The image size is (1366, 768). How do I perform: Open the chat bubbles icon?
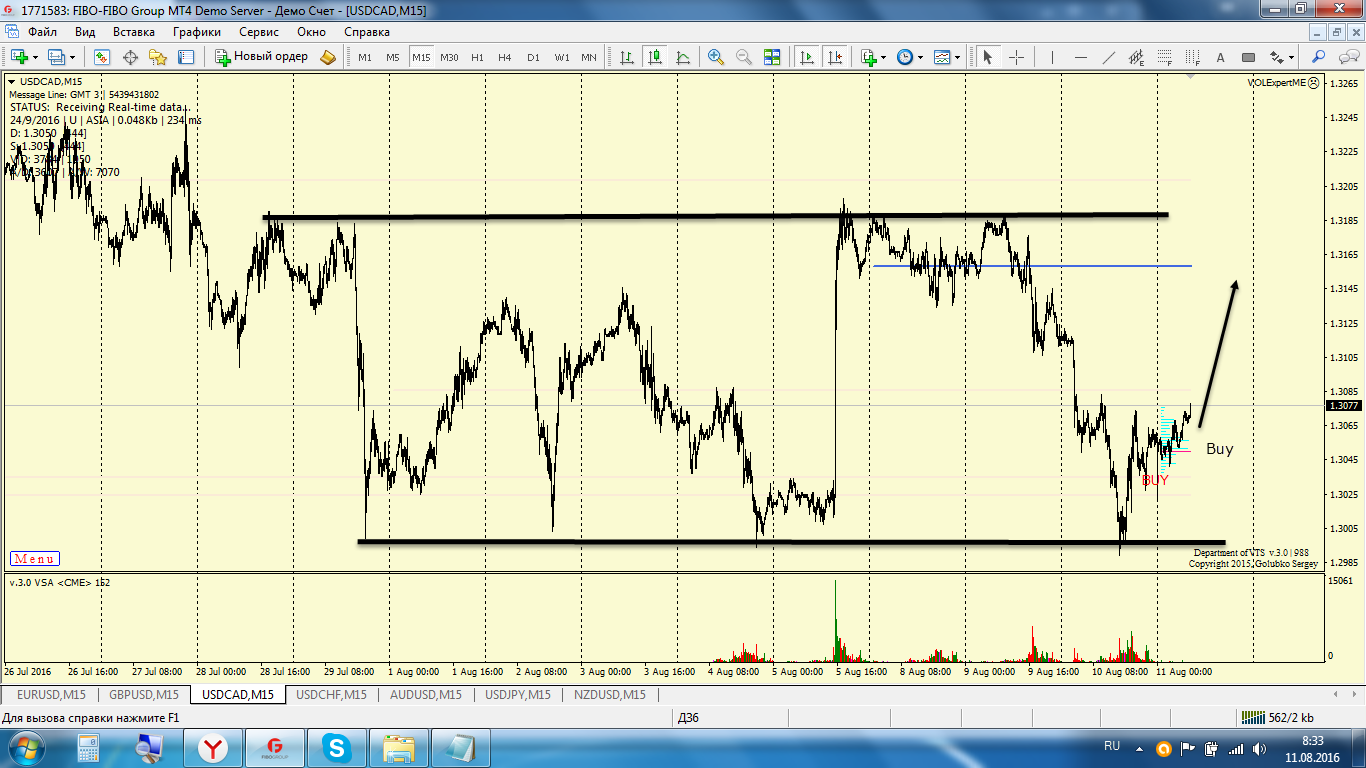point(1348,57)
